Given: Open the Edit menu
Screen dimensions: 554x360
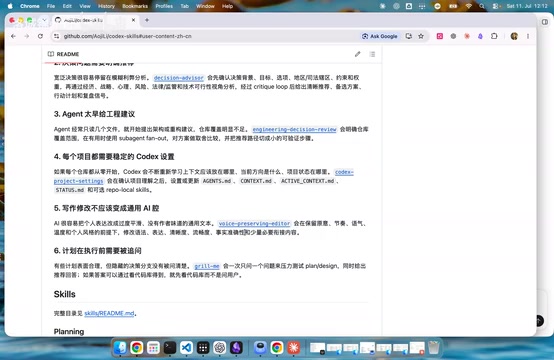Looking at the screenshot, I should click(x=67, y=6).
